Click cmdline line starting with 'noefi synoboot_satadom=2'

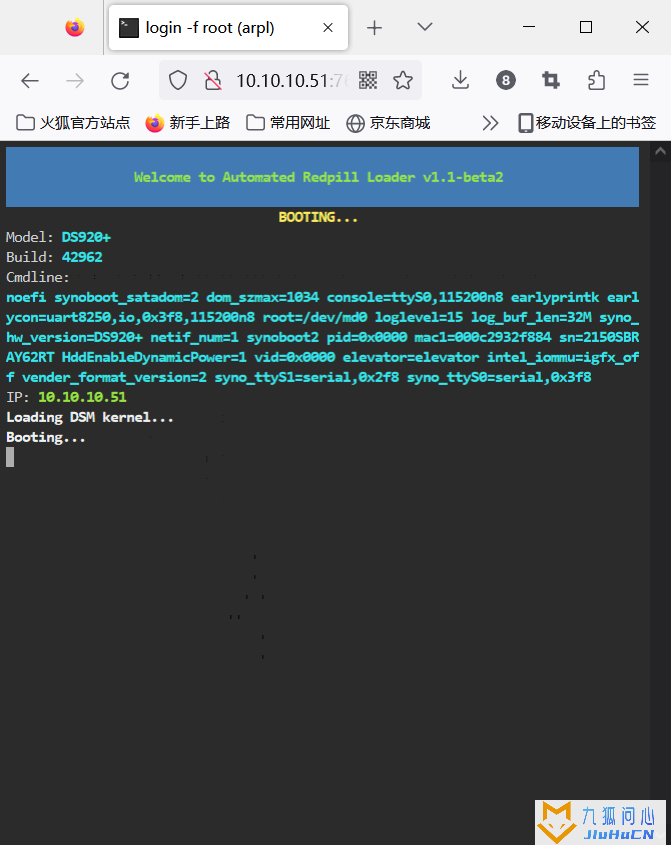(x=322, y=297)
